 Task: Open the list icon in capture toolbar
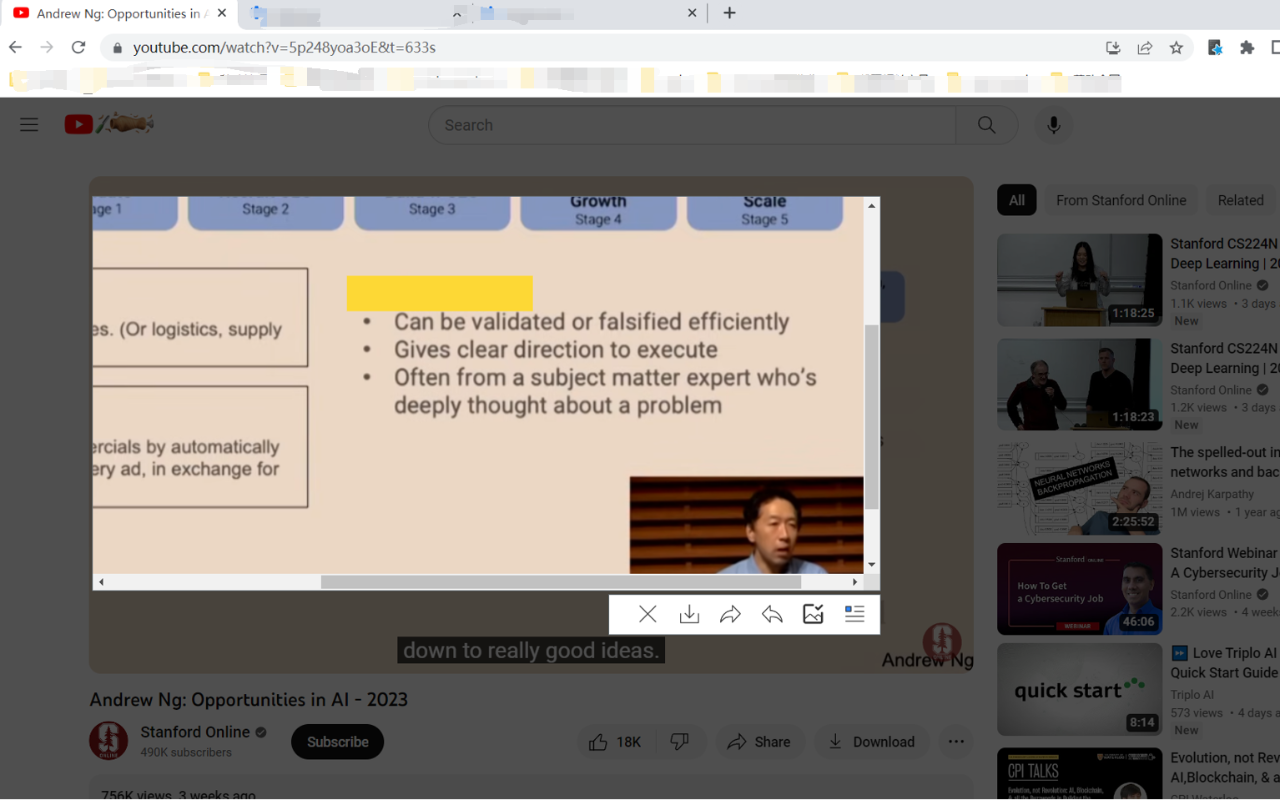pyautogui.click(x=854, y=614)
